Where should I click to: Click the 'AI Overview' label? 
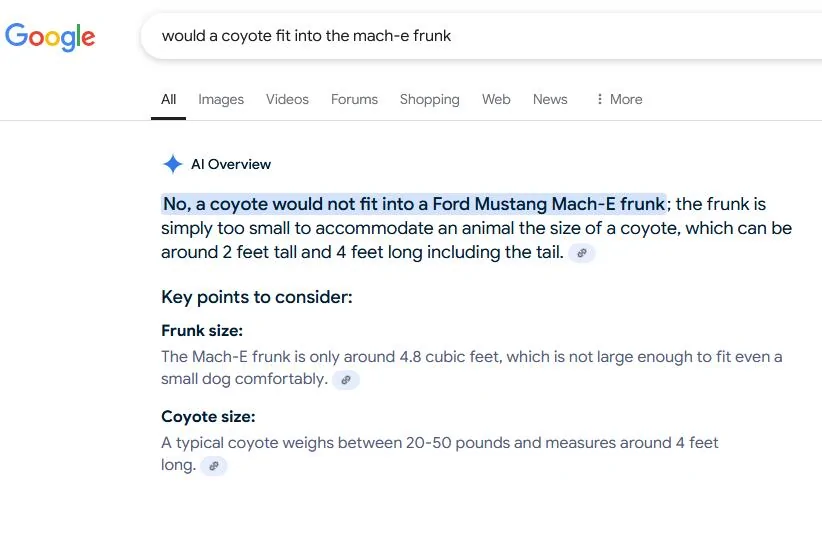click(x=231, y=164)
